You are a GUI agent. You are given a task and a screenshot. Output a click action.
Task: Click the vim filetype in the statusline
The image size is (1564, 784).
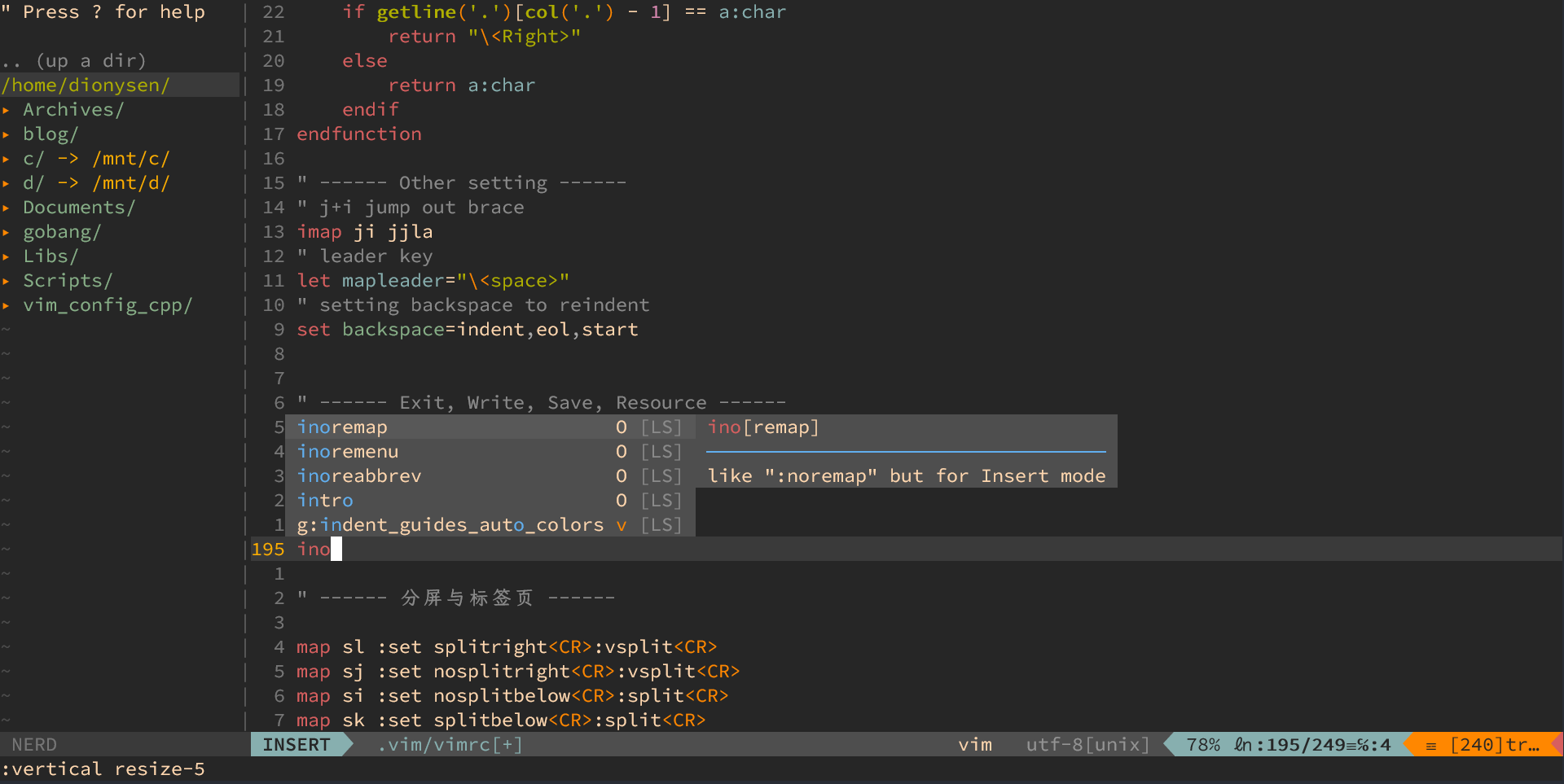coord(975,745)
